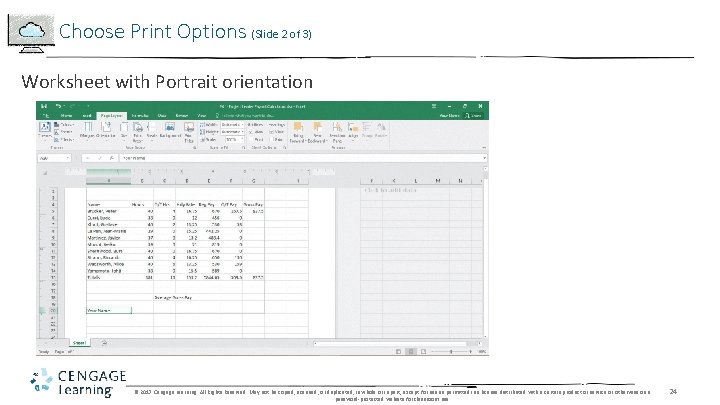
Task: Click the Bring Forward button
Action: click(x=298, y=133)
